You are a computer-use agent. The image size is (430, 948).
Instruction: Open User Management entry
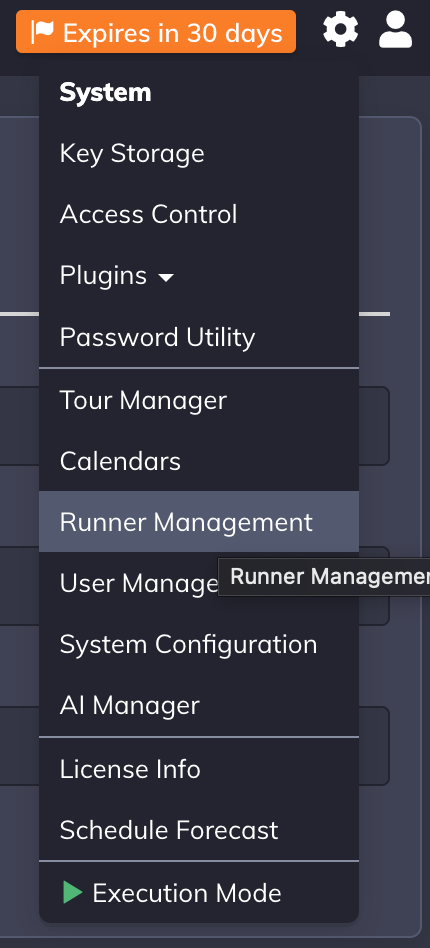[x=199, y=583]
